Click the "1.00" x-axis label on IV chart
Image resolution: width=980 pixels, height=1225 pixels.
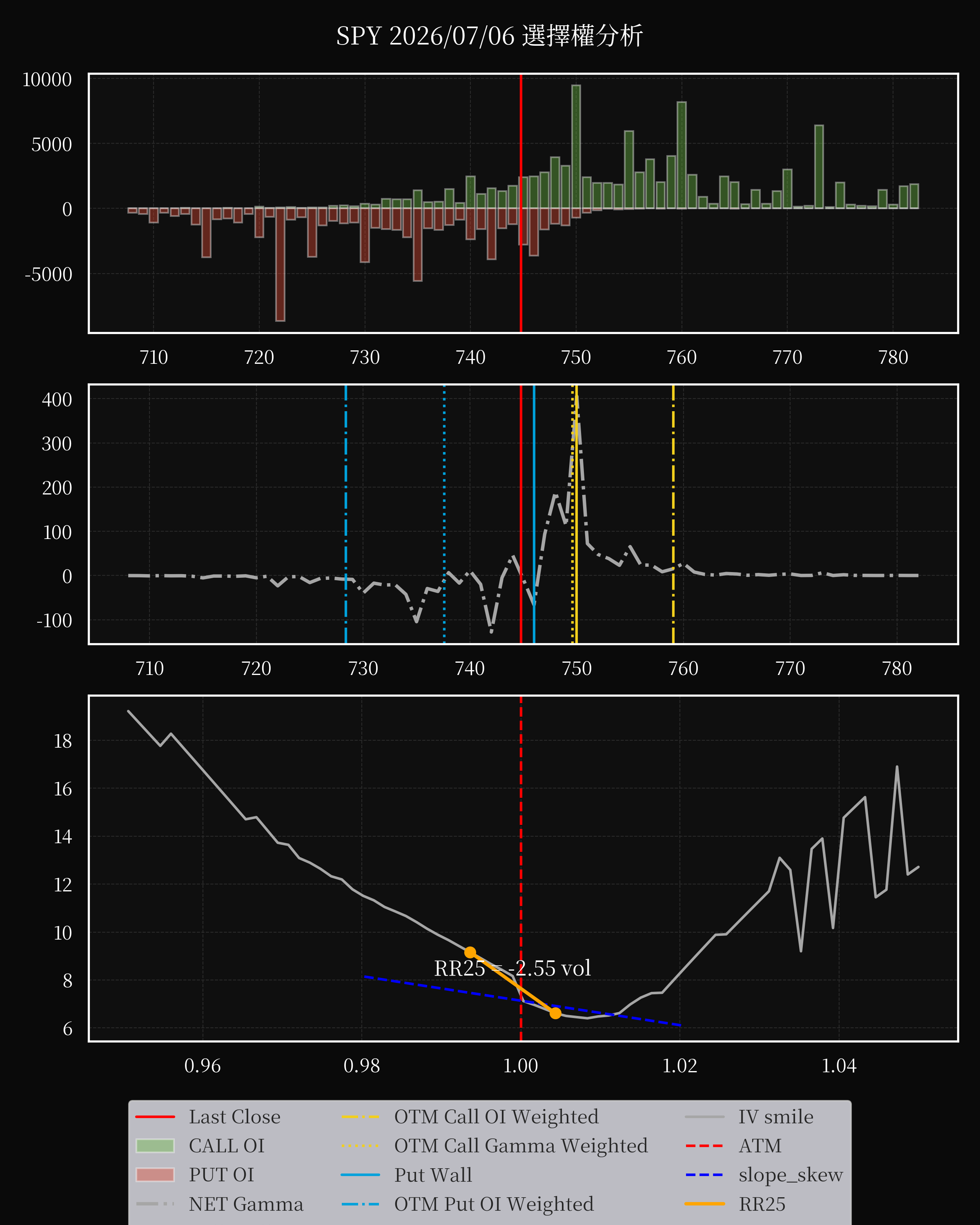pyautogui.click(x=521, y=1066)
